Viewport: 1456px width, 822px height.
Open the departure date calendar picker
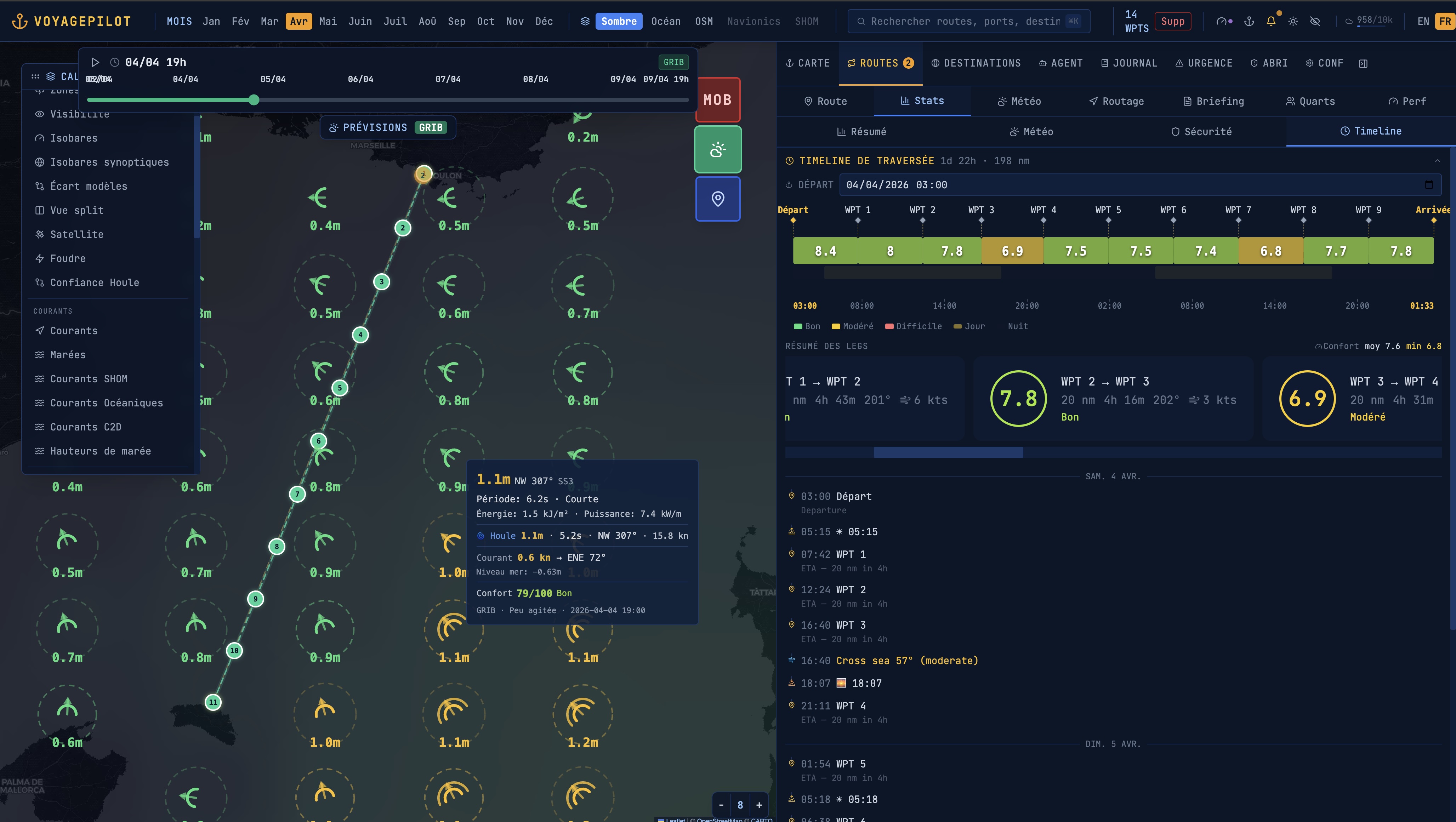point(1429,185)
